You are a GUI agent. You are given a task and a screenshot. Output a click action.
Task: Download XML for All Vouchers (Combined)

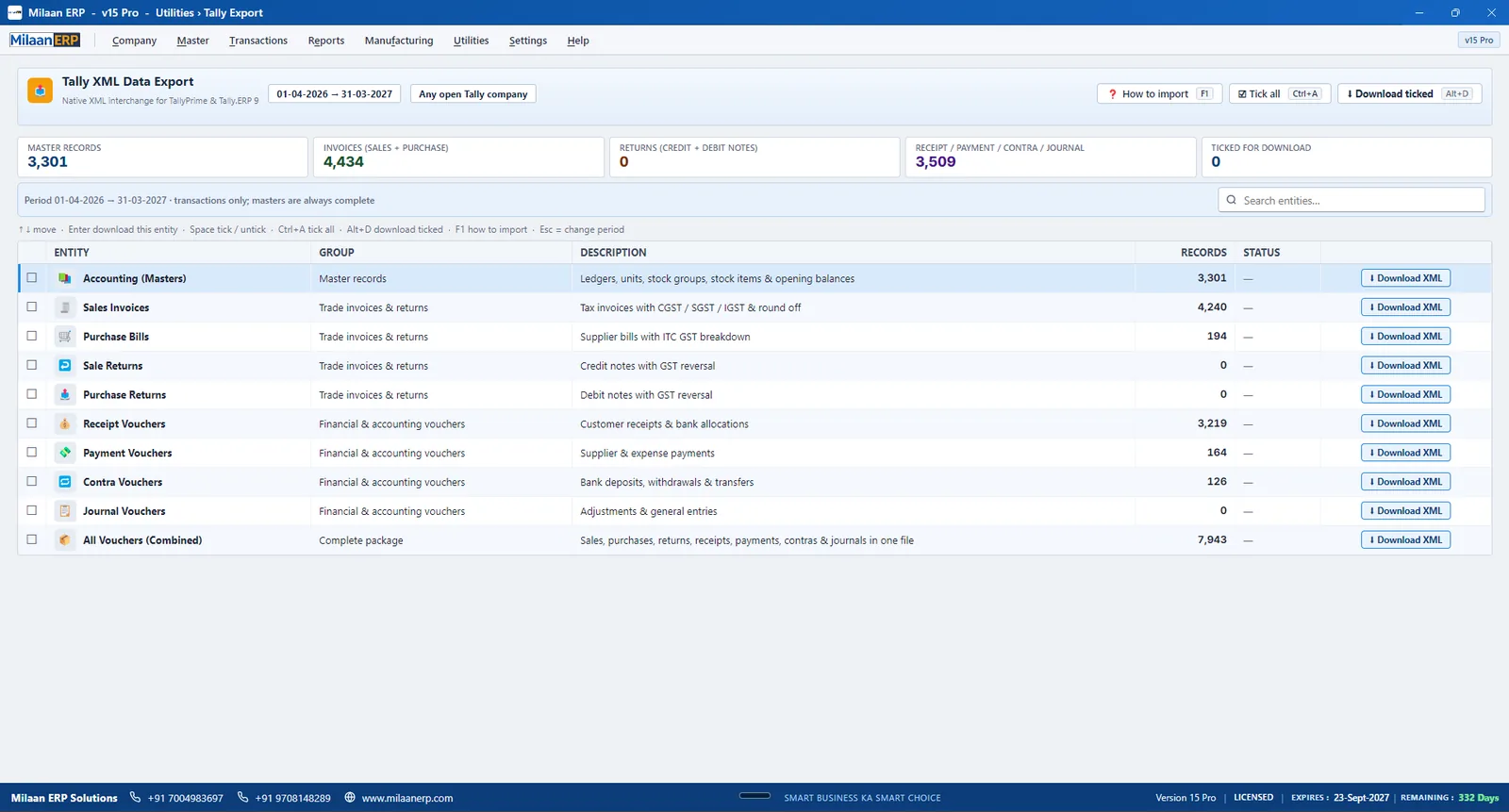1405,540
